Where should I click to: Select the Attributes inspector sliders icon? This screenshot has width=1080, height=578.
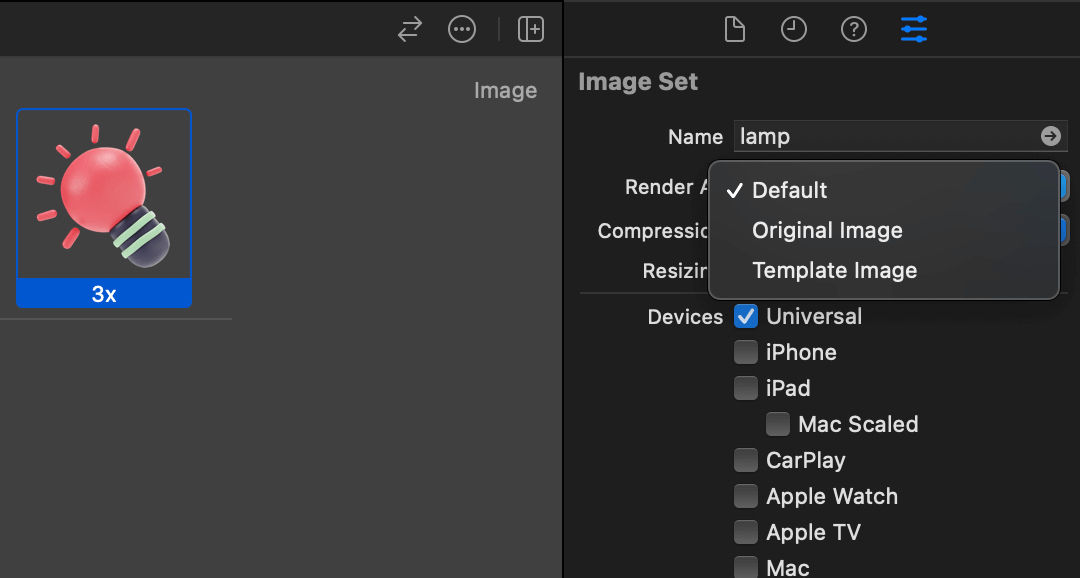tap(914, 30)
